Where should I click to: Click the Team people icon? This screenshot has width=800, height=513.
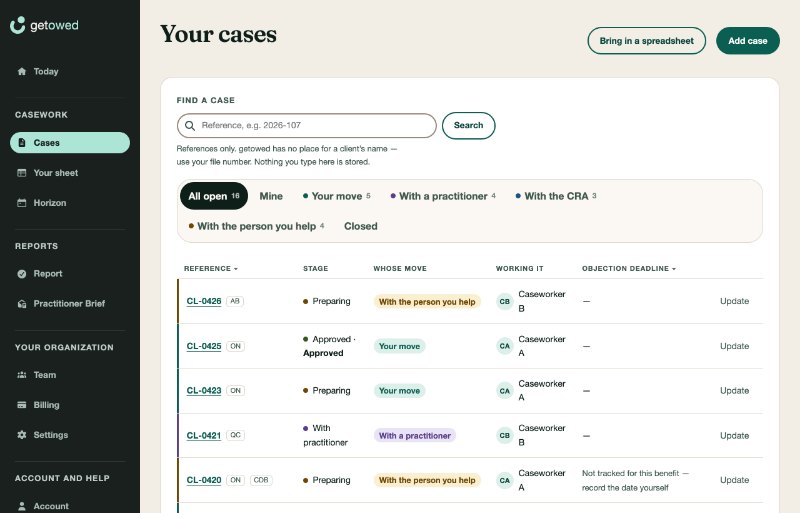(21, 375)
